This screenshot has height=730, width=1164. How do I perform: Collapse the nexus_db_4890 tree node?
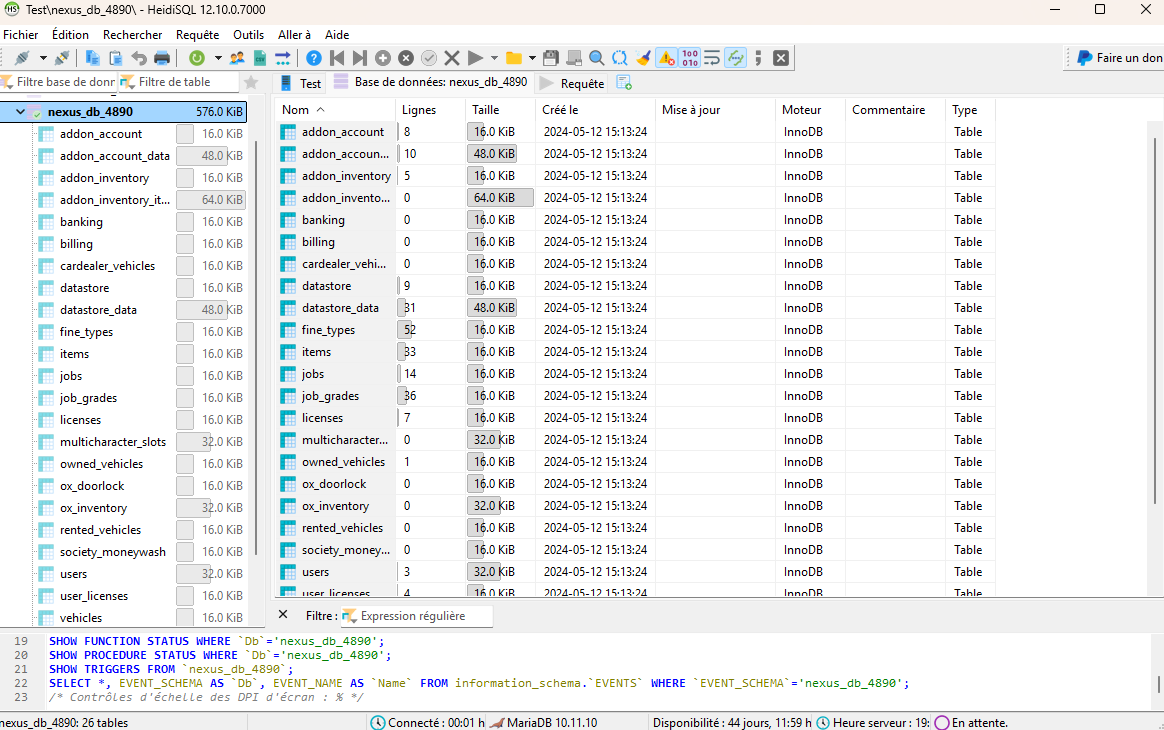21,112
